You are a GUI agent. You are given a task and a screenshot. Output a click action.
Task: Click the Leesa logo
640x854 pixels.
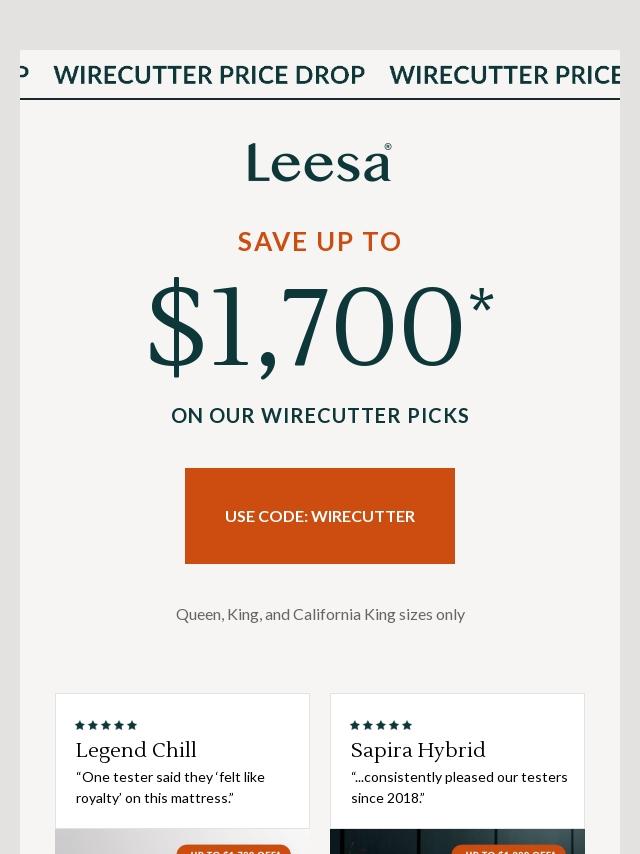tap(318, 163)
